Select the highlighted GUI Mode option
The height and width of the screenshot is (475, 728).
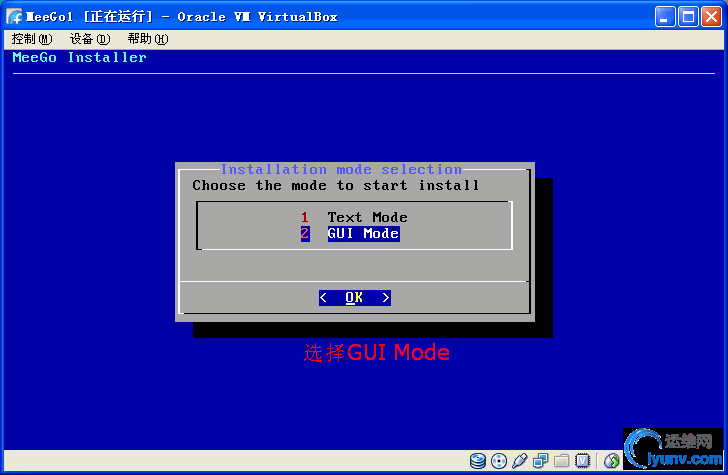pos(363,233)
